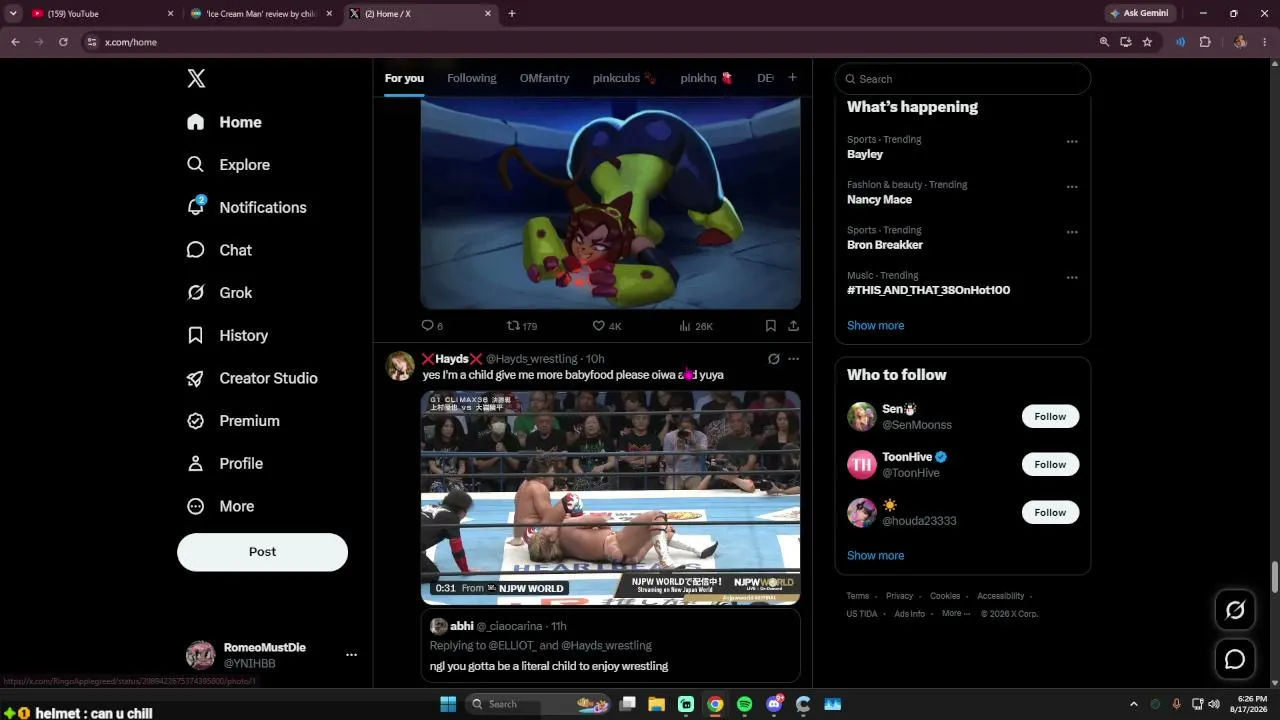This screenshot has height=720, width=1280.
Task: Click the X search field
Action: 962,79
